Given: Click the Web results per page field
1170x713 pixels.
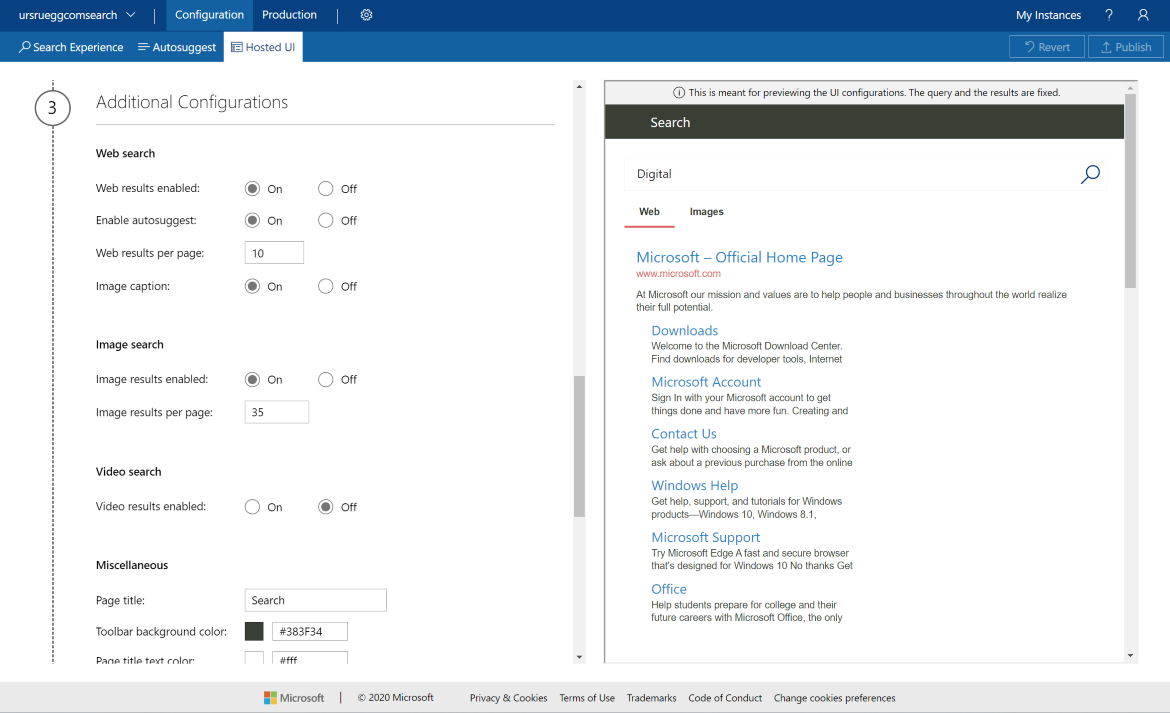Looking at the screenshot, I should tap(274, 253).
